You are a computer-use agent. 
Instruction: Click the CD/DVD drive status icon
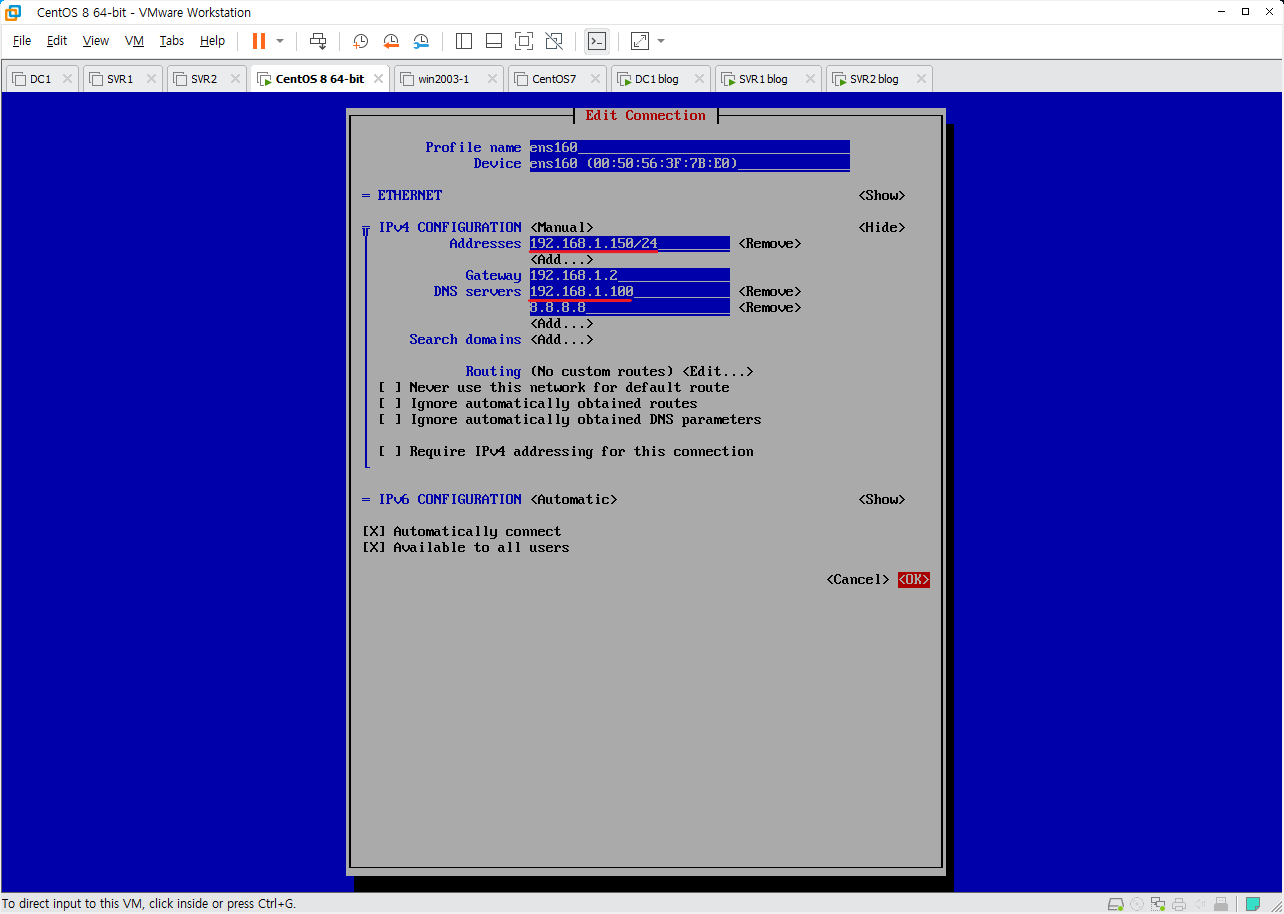click(1137, 904)
